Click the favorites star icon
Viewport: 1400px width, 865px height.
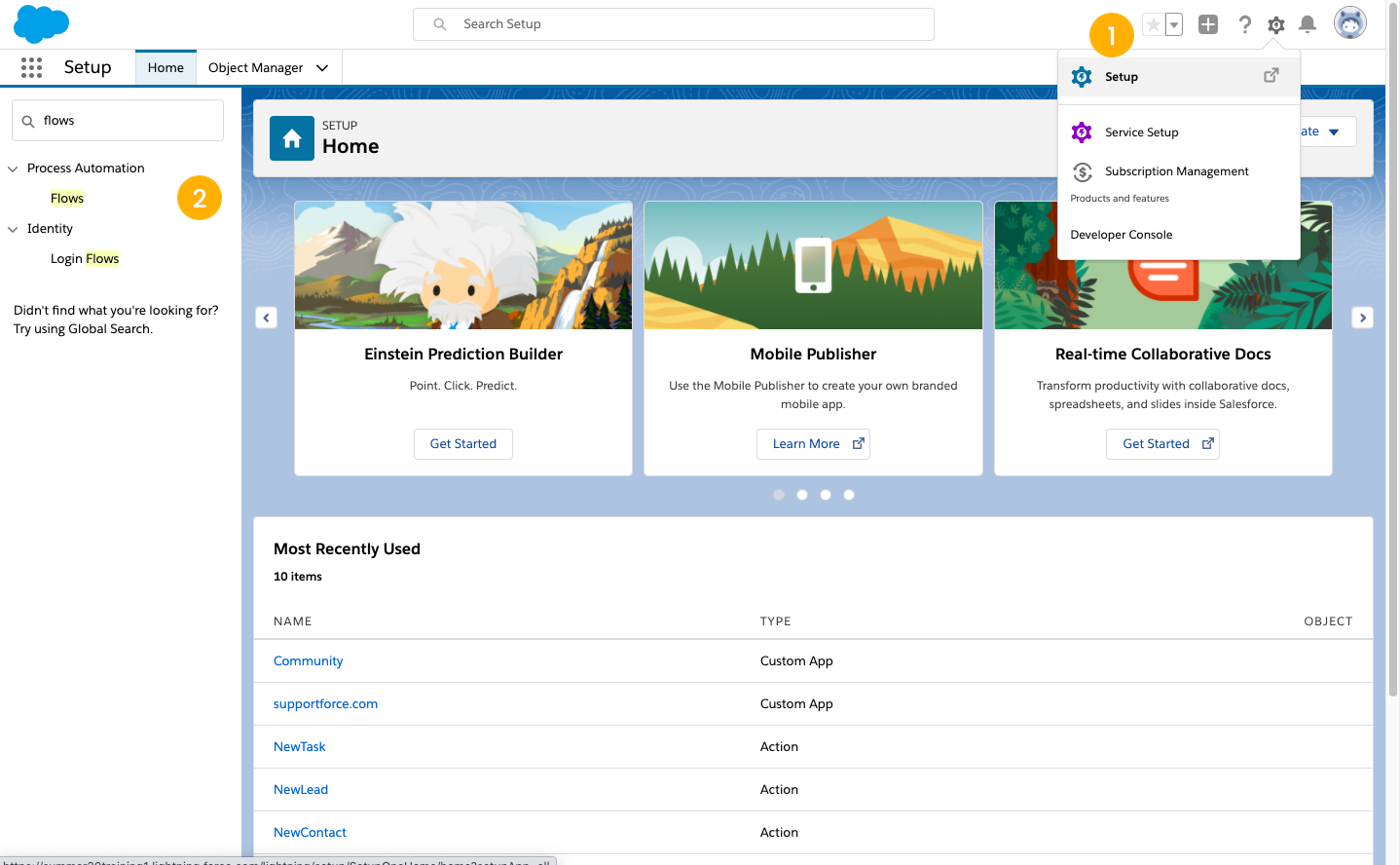(x=1154, y=24)
